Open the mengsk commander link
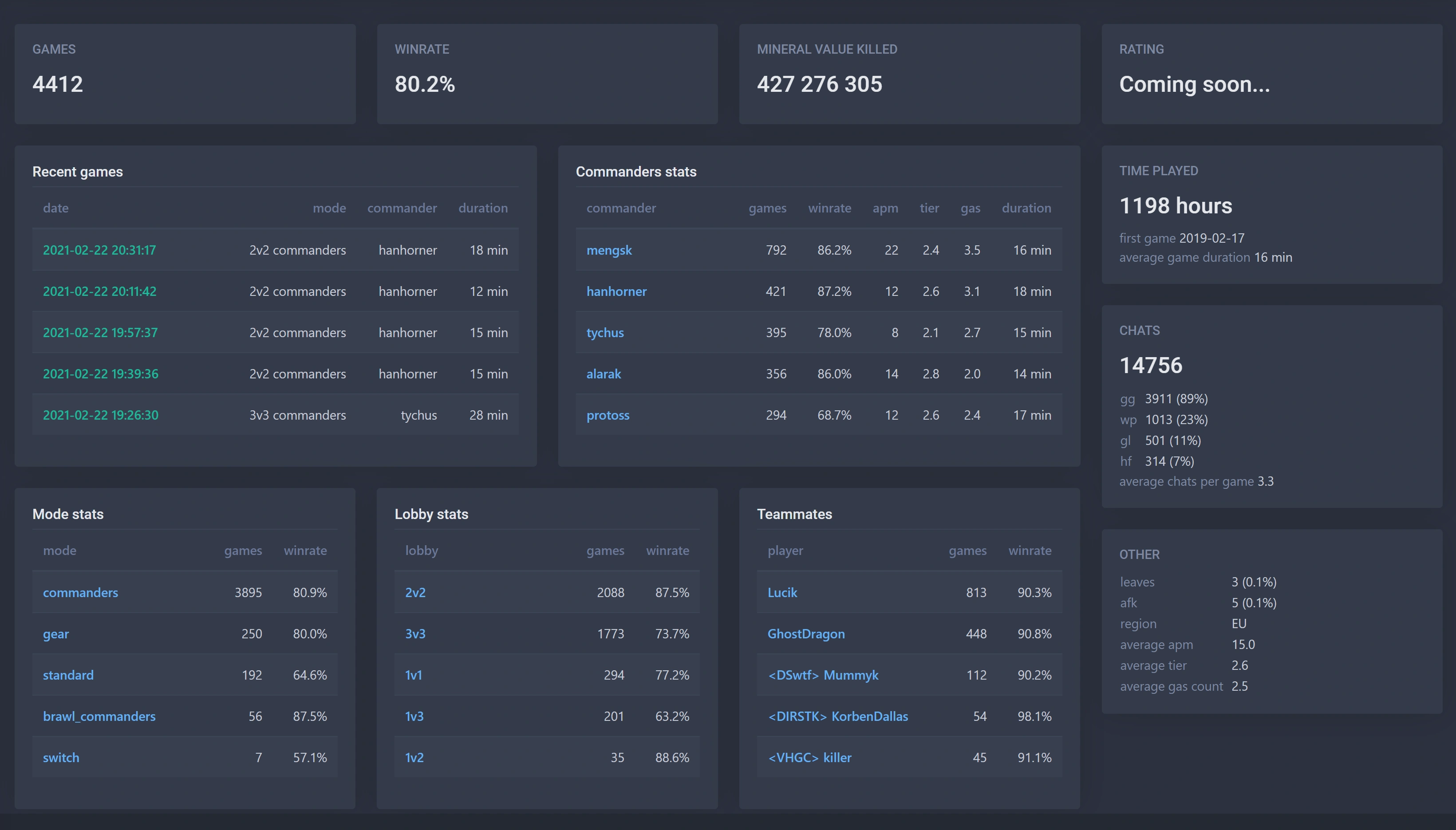Image resolution: width=1456 pixels, height=830 pixels. click(609, 250)
